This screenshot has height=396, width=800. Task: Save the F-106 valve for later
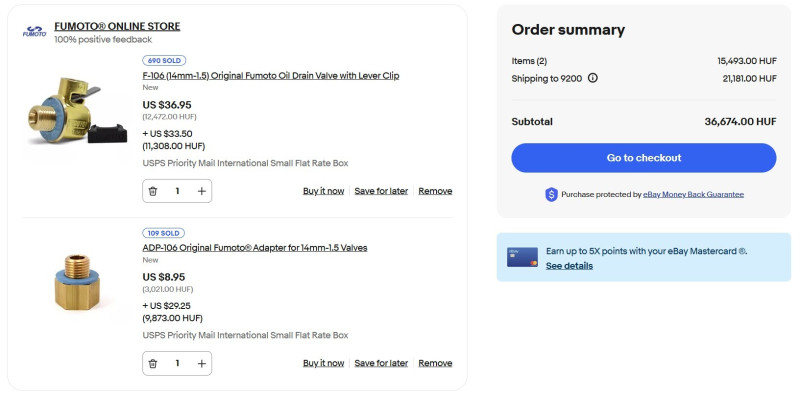[x=381, y=191]
